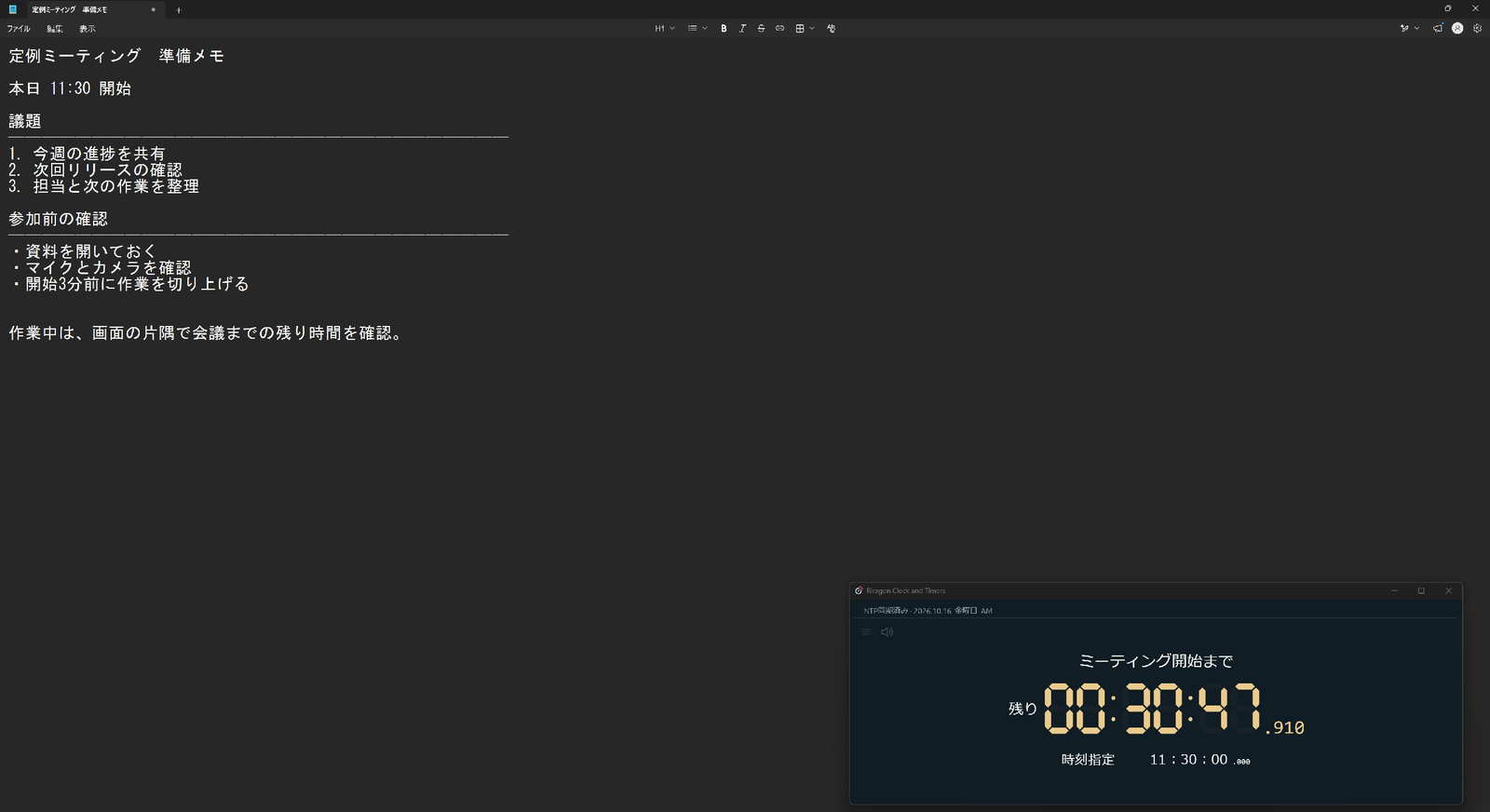
Task: Click the line 資料を開いておく
Action: click(91, 251)
